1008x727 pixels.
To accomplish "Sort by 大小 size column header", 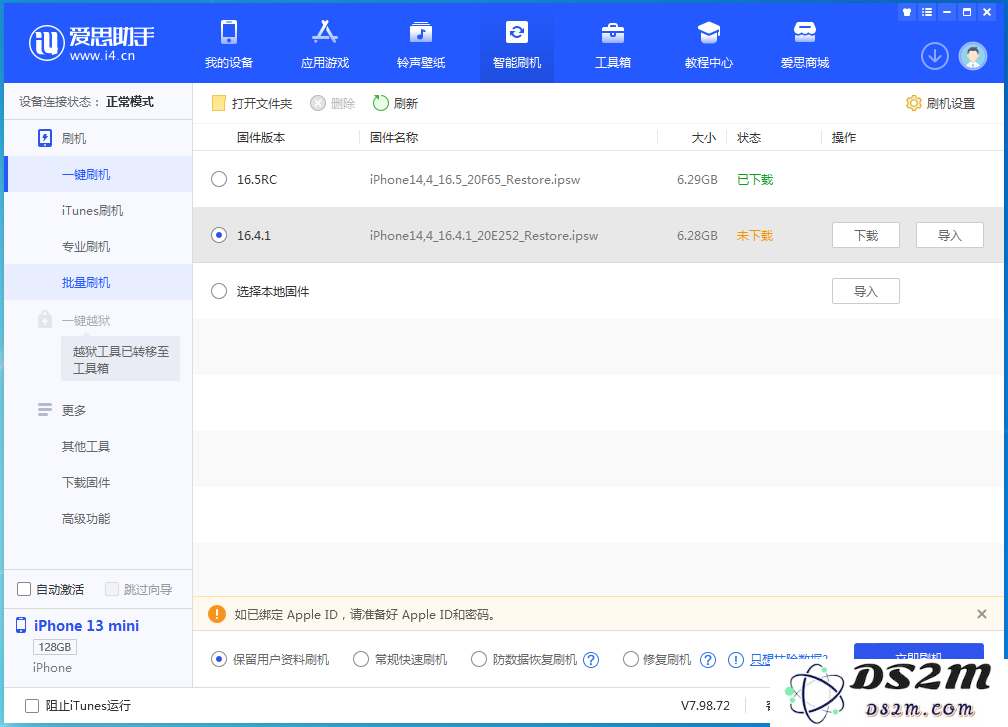I will pyautogui.click(x=703, y=138).
